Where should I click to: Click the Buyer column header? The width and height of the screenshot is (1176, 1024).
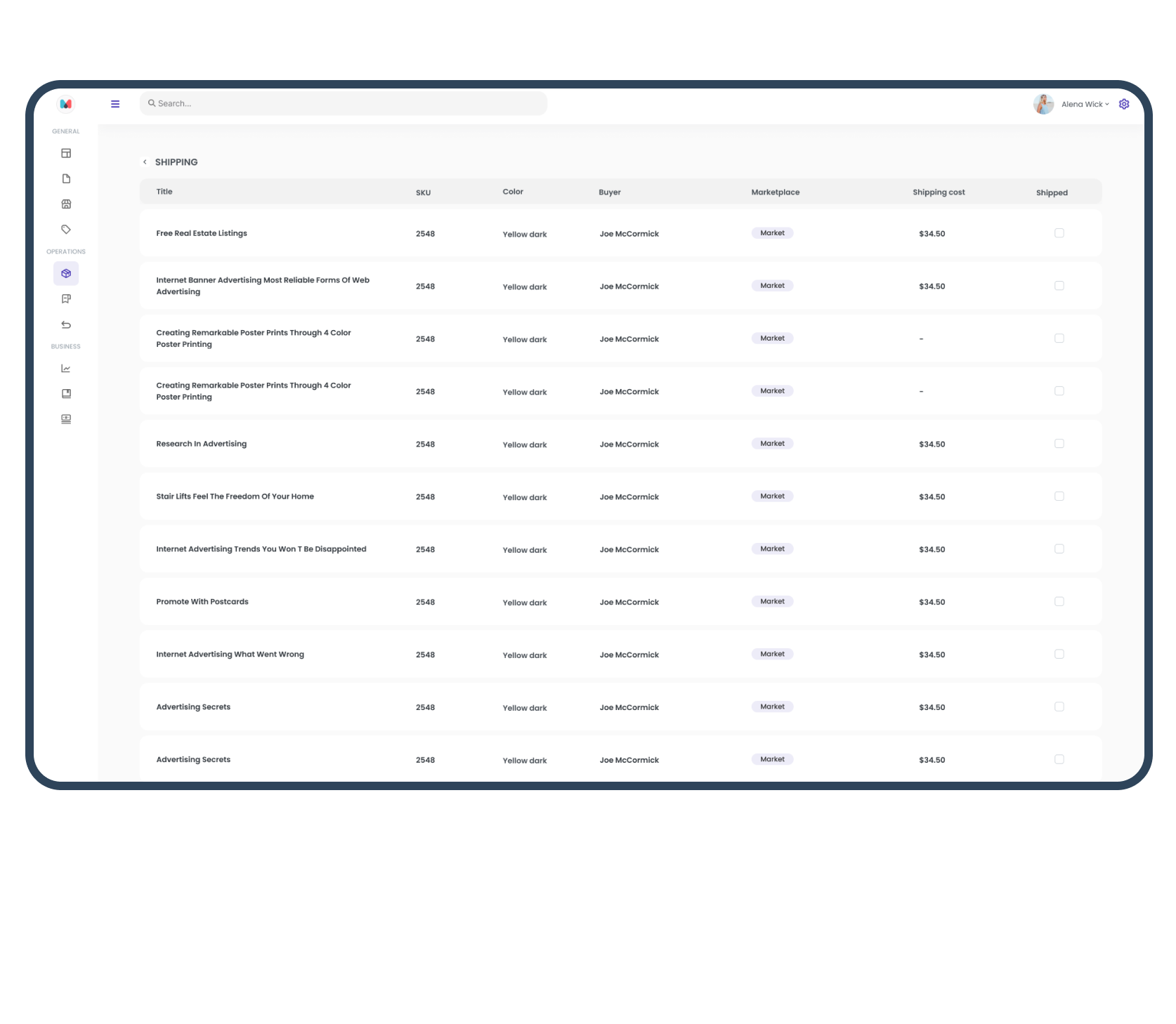610,192
